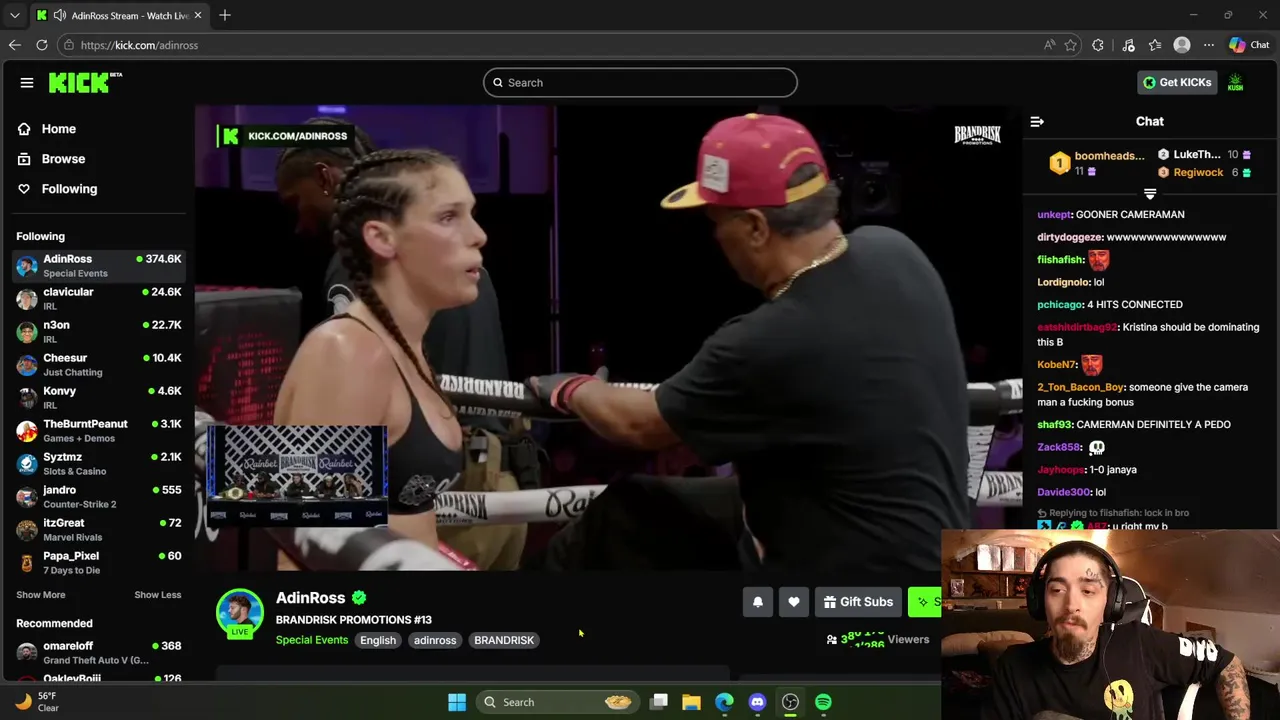Viewport: 1280px width, 720px height.
Task: Open Spotify from taskbar
Action: tap(823, 702)
